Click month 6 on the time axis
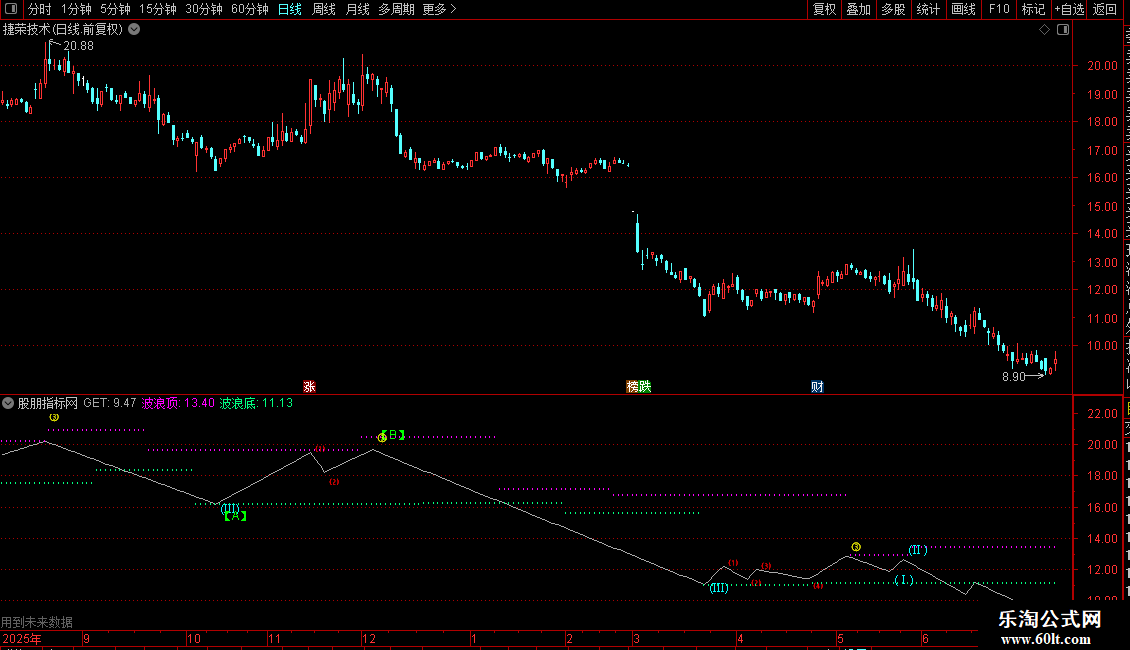This screenshot has height=650, width=1130. click(925, 639)
